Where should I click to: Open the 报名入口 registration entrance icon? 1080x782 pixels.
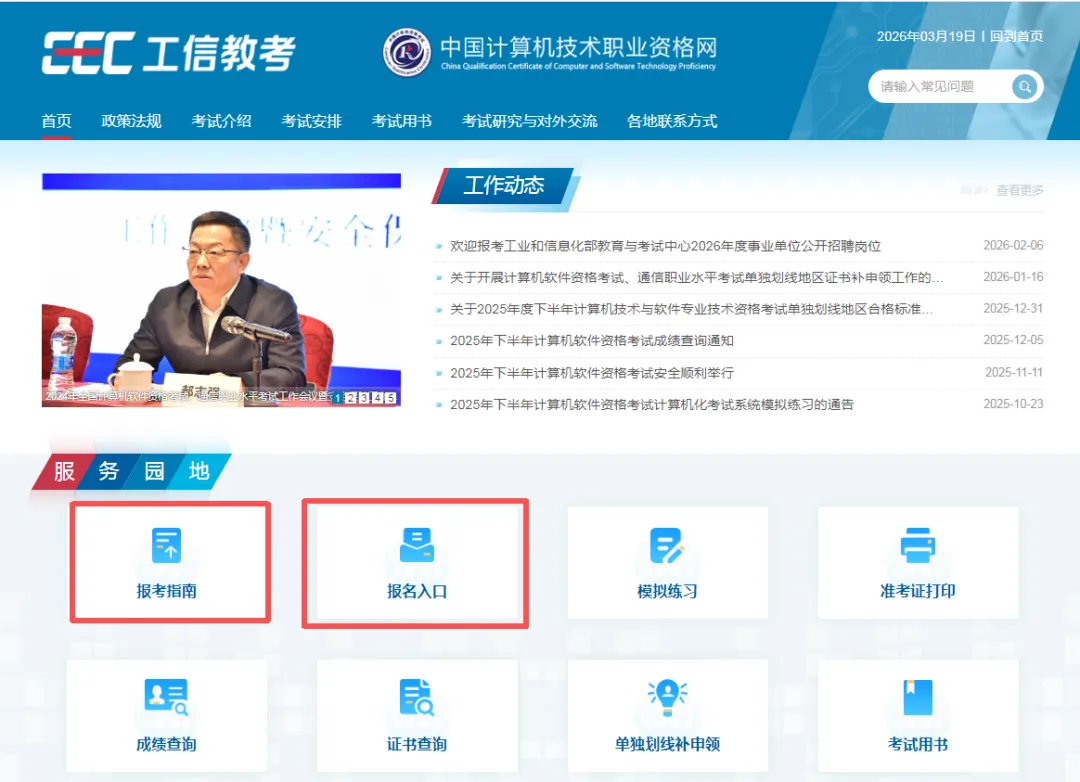click(415, 561)
